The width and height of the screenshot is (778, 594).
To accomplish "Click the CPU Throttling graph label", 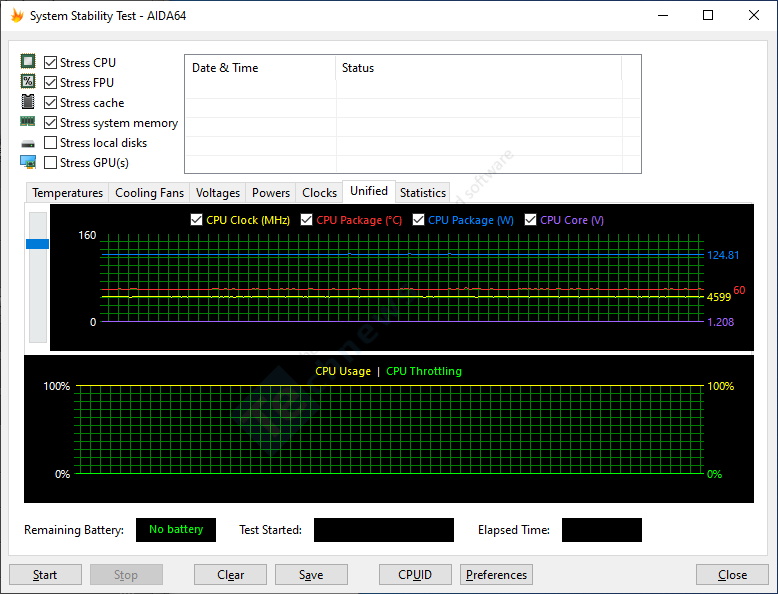I will coord(424,371).
